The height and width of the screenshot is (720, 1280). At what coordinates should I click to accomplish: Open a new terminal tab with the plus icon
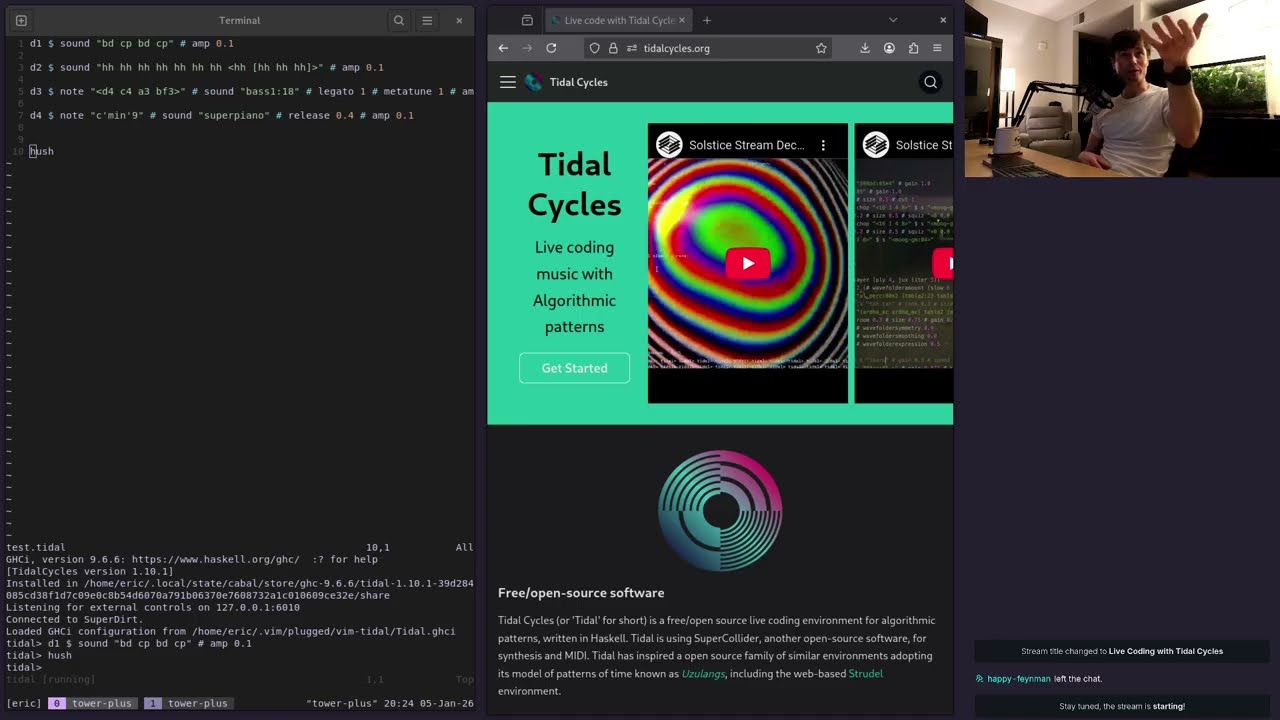tap(21, 20)
